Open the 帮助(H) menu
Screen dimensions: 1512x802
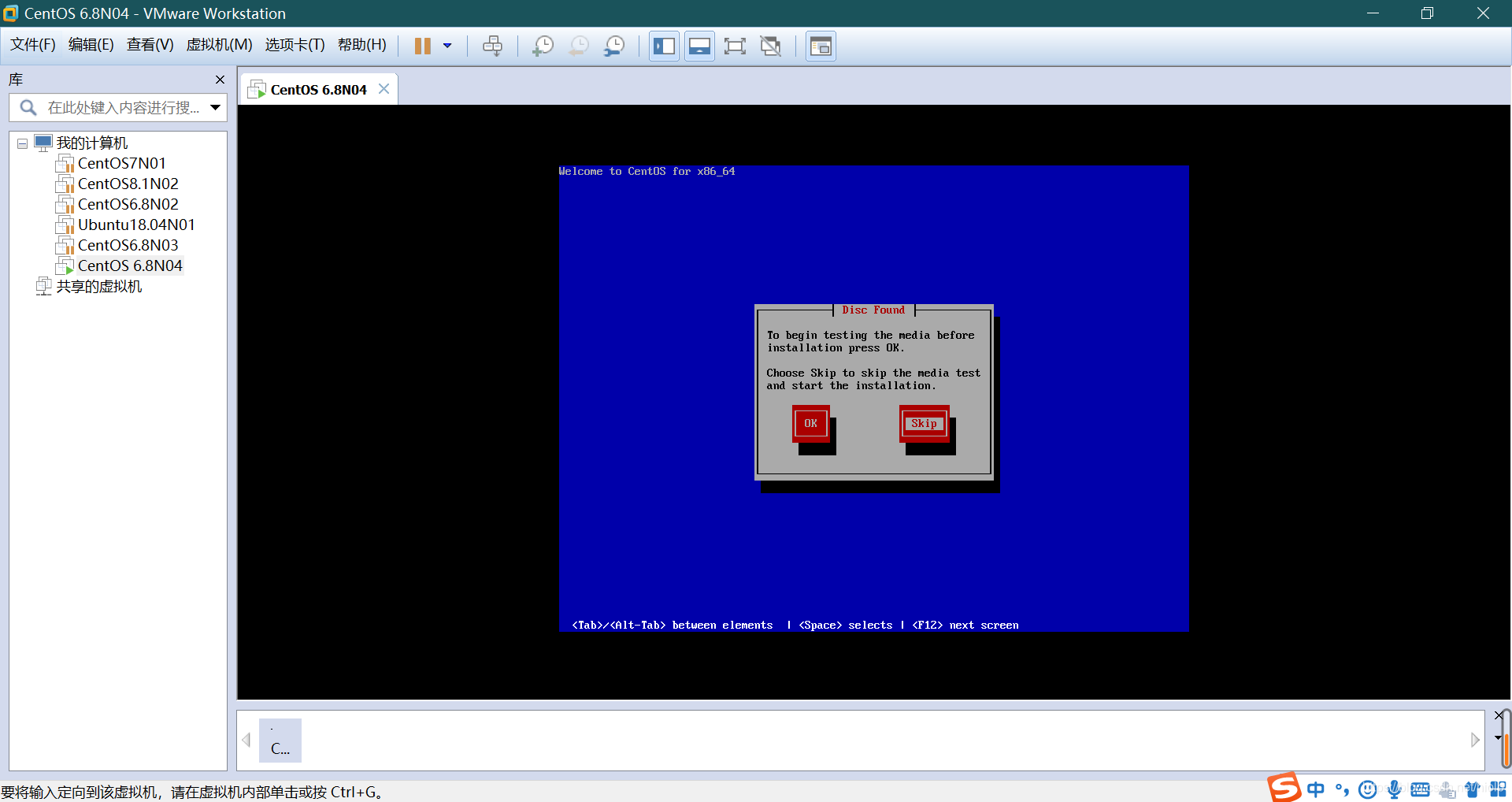point(361,45)
